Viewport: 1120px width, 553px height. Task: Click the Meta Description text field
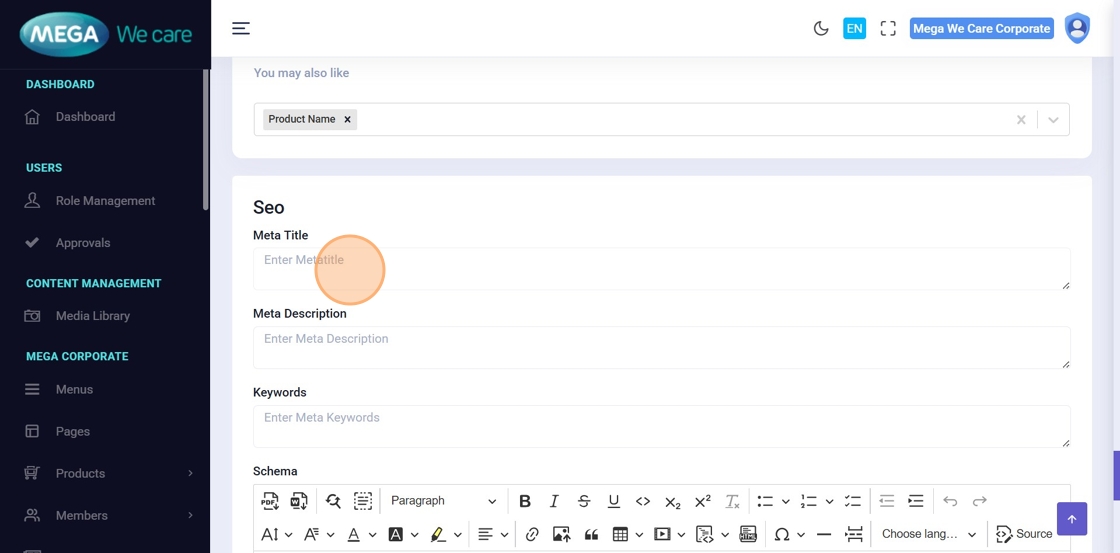tap(661, 347)
